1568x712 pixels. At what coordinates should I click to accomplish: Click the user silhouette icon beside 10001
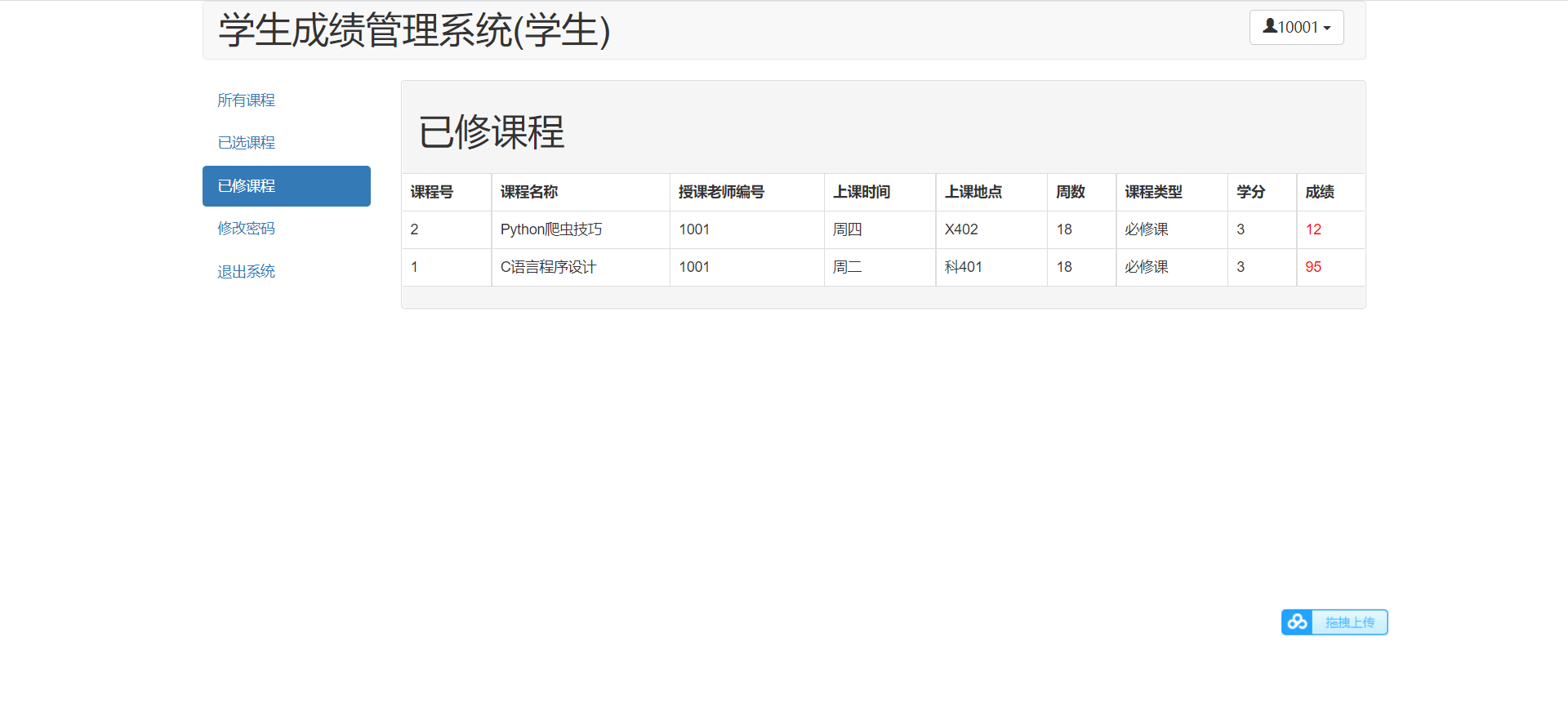pos(1270,26)
